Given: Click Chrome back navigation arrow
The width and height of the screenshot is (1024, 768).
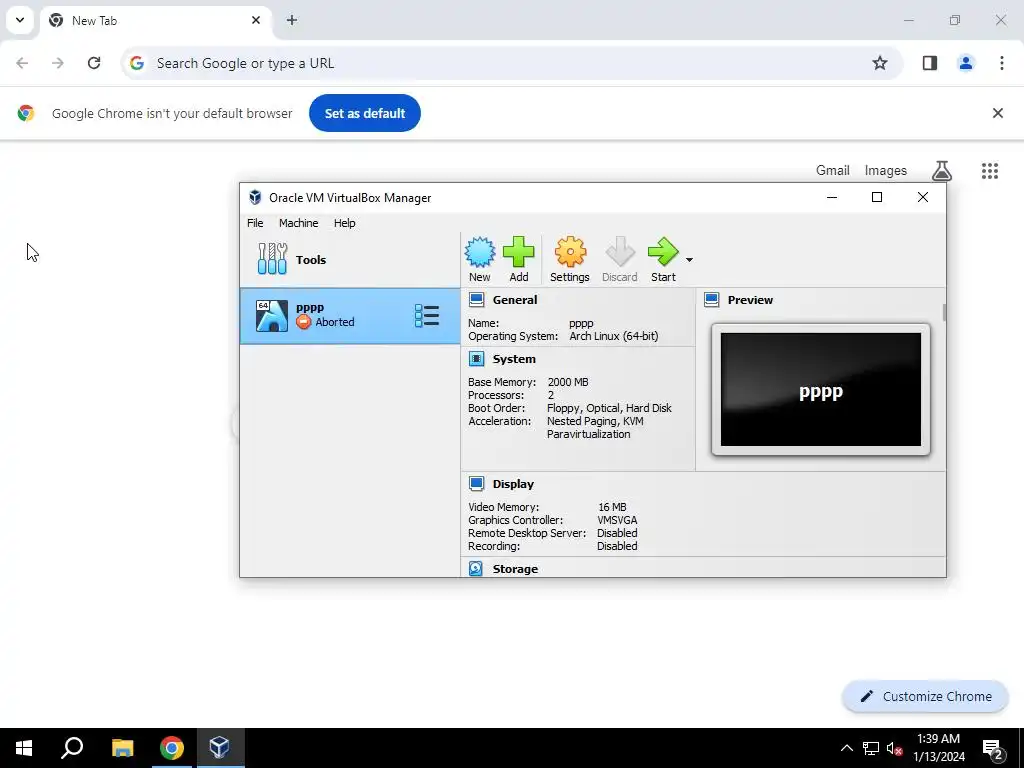Looking at the screenshot, I should (22, 63).
